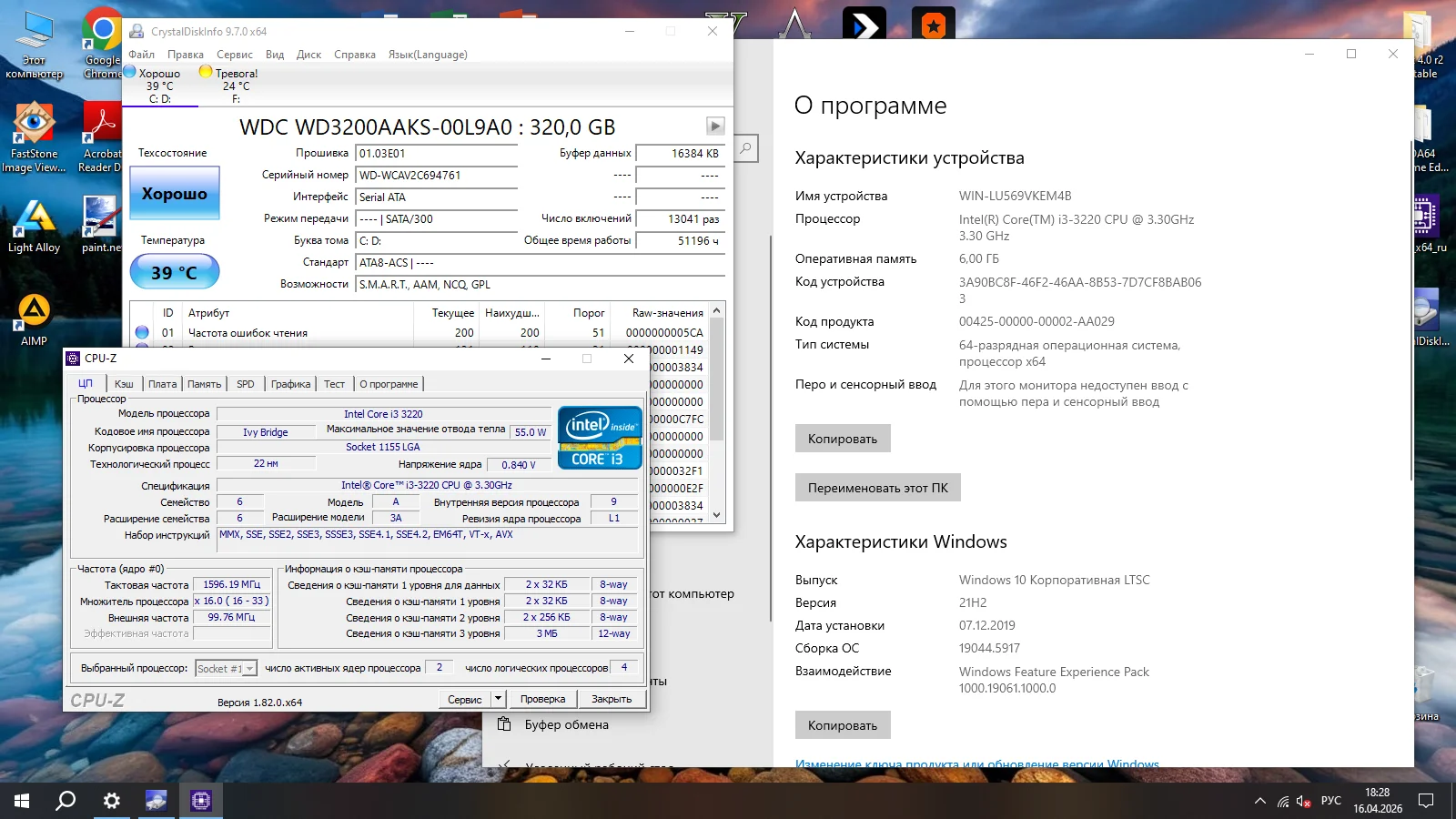Open product key change link
Screen dimensions: 1456x819
[977, 763]
